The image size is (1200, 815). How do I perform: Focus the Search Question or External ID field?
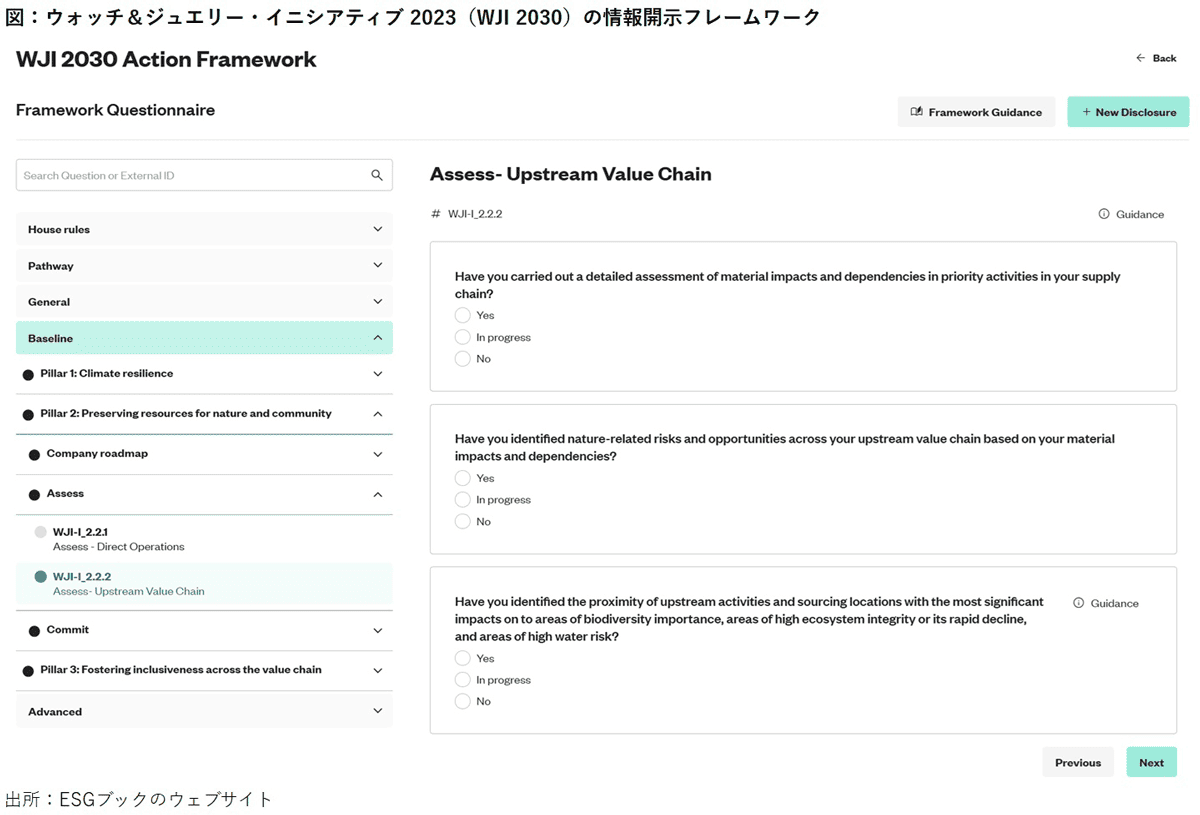[x=204, y=175]
